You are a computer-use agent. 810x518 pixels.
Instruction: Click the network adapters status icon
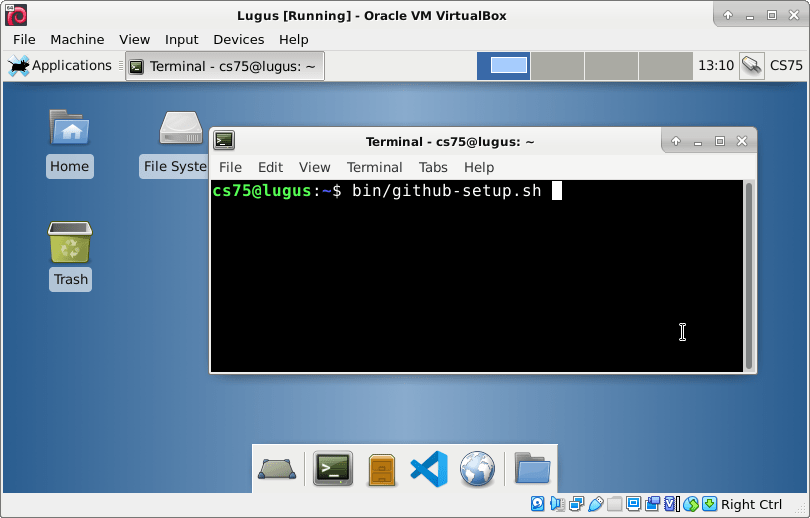tap(577, 504)
